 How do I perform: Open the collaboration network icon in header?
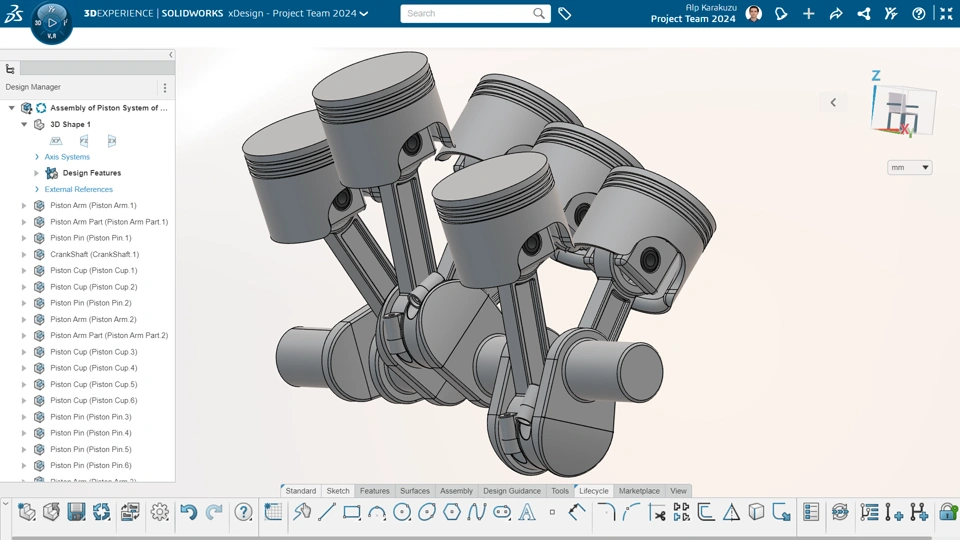(863, 13)
